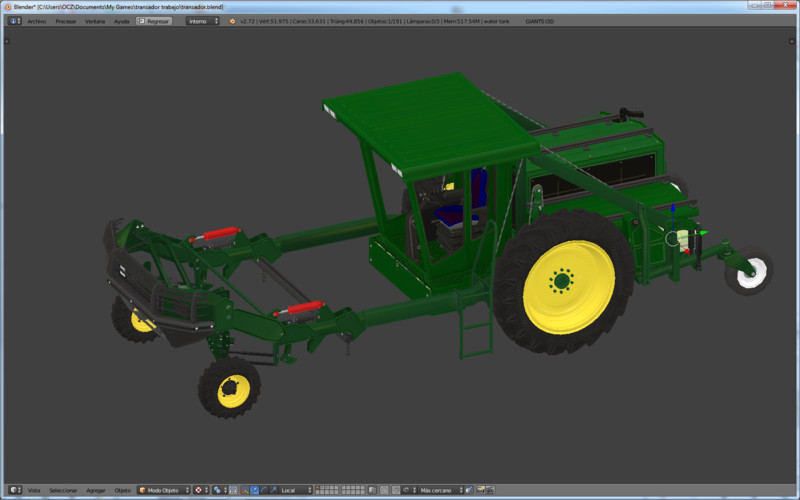Open the render engine dropdown showing Interno
Viewport: 800px width, 500px height.
(x=201, y=20)
